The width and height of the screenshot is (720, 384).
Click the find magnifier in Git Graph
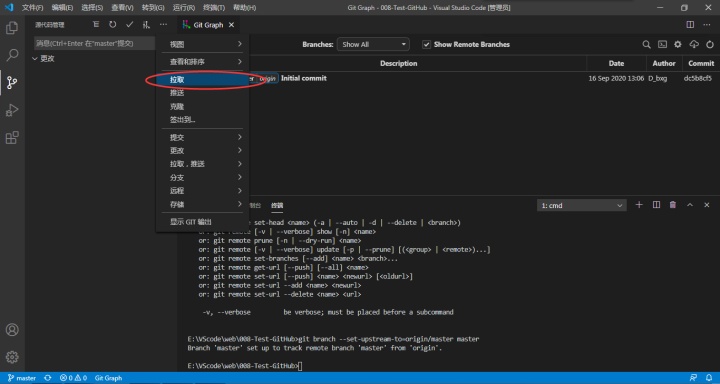pyautogui.click(x=646, y=45)
